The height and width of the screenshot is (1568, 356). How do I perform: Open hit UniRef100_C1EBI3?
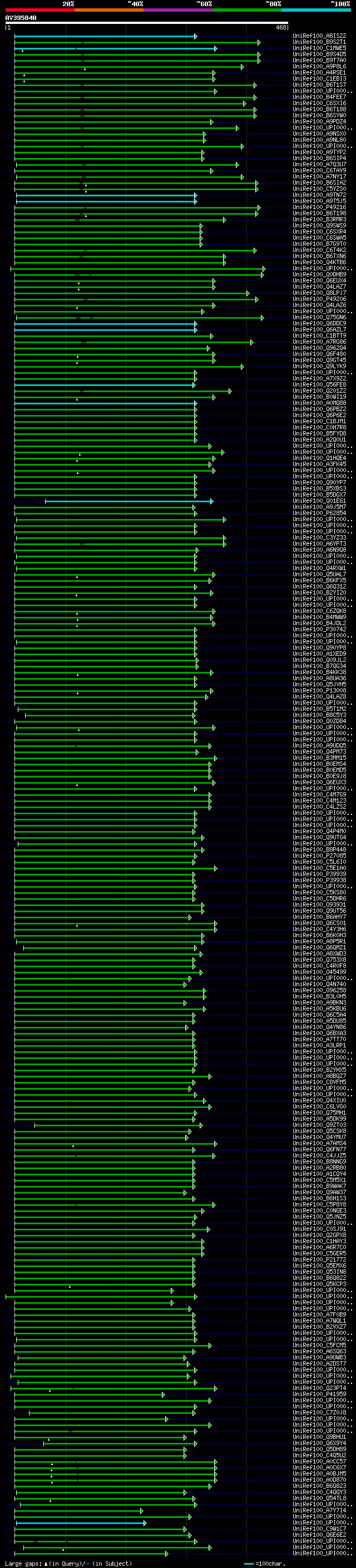[319, 78]
